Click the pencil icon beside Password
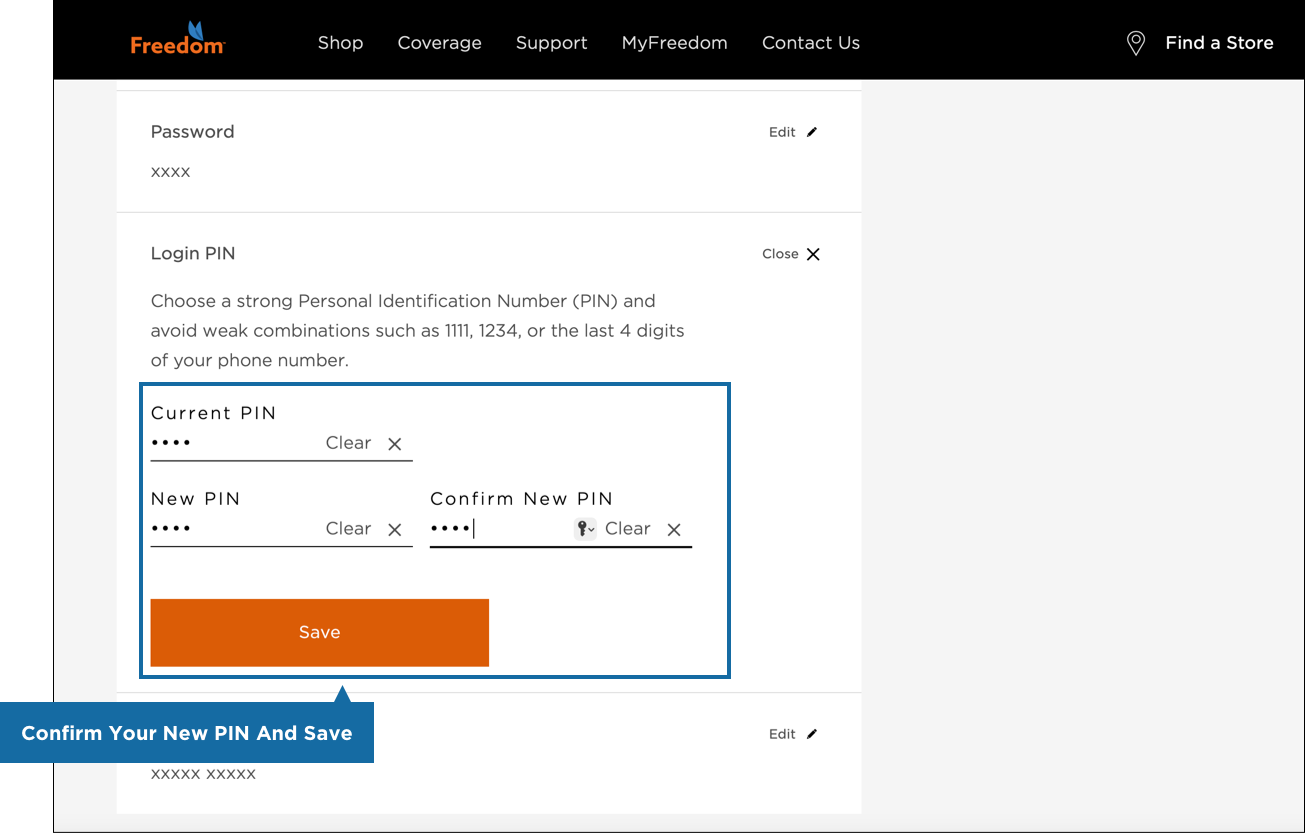The height and width of the screenshot is (833, 1305). [812, 132]
